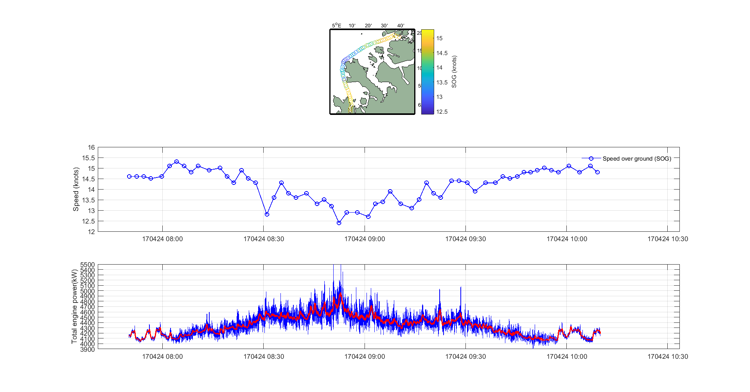Click the SOG colorbar gradient
The image size is (750, 392).
tap(428, 72)
